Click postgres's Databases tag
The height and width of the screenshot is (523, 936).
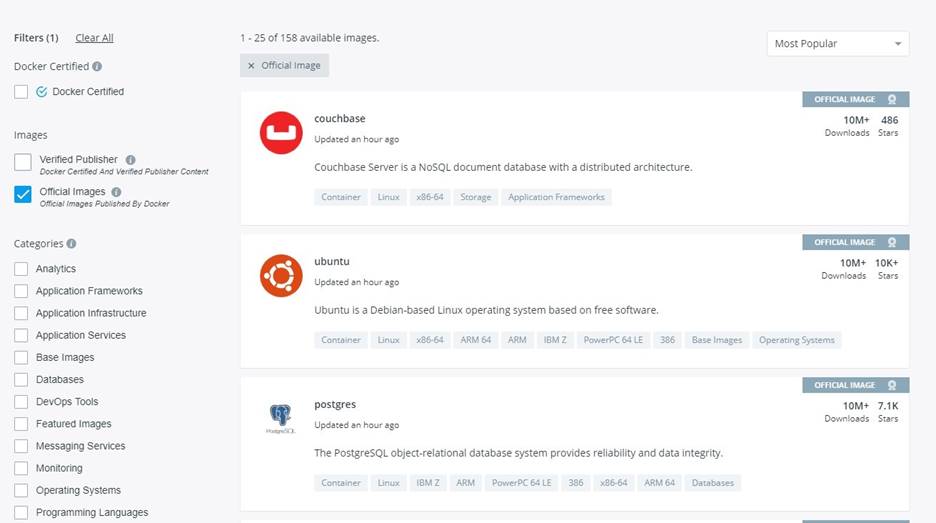point(713,482)
